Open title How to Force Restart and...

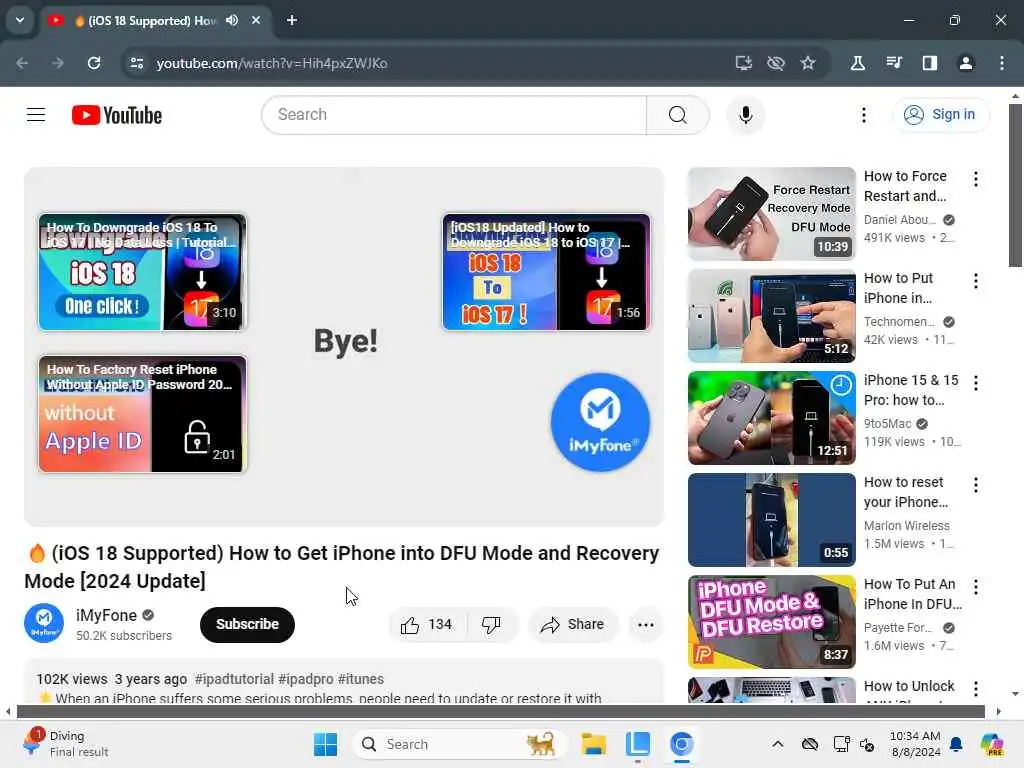pyautogui.click(x=905, y=186)
